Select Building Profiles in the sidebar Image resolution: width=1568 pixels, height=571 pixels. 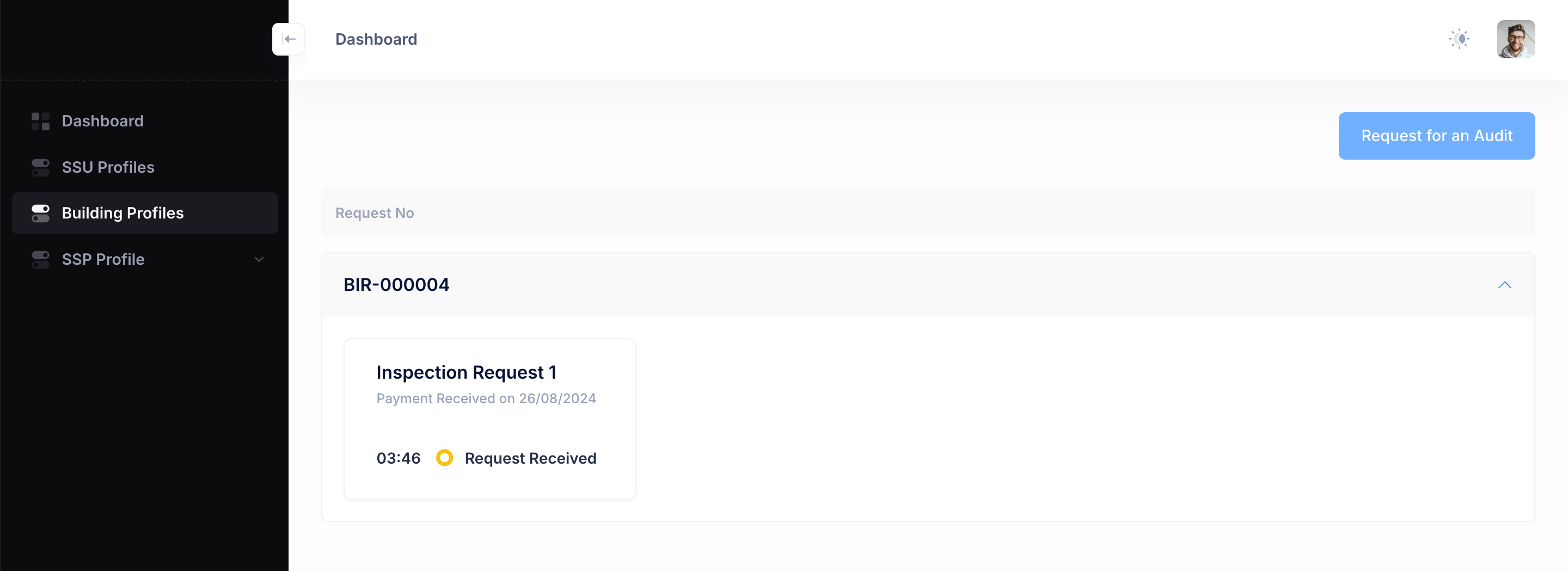pyautogui.click(x=122, y=213)
